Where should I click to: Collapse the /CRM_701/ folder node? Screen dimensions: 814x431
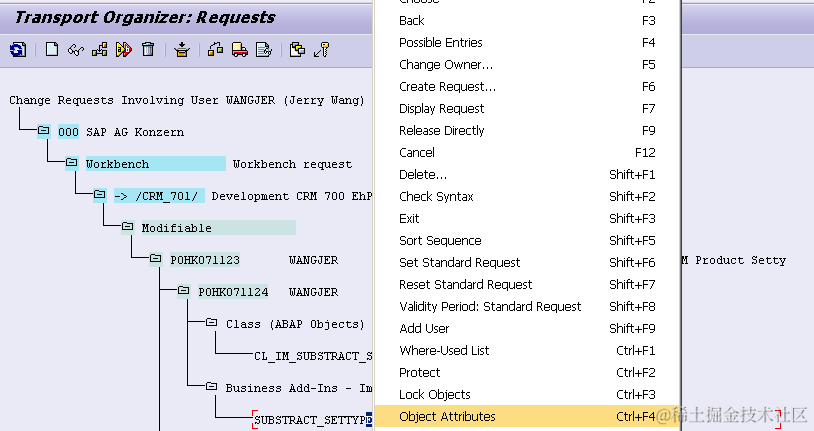coord(100,195)
